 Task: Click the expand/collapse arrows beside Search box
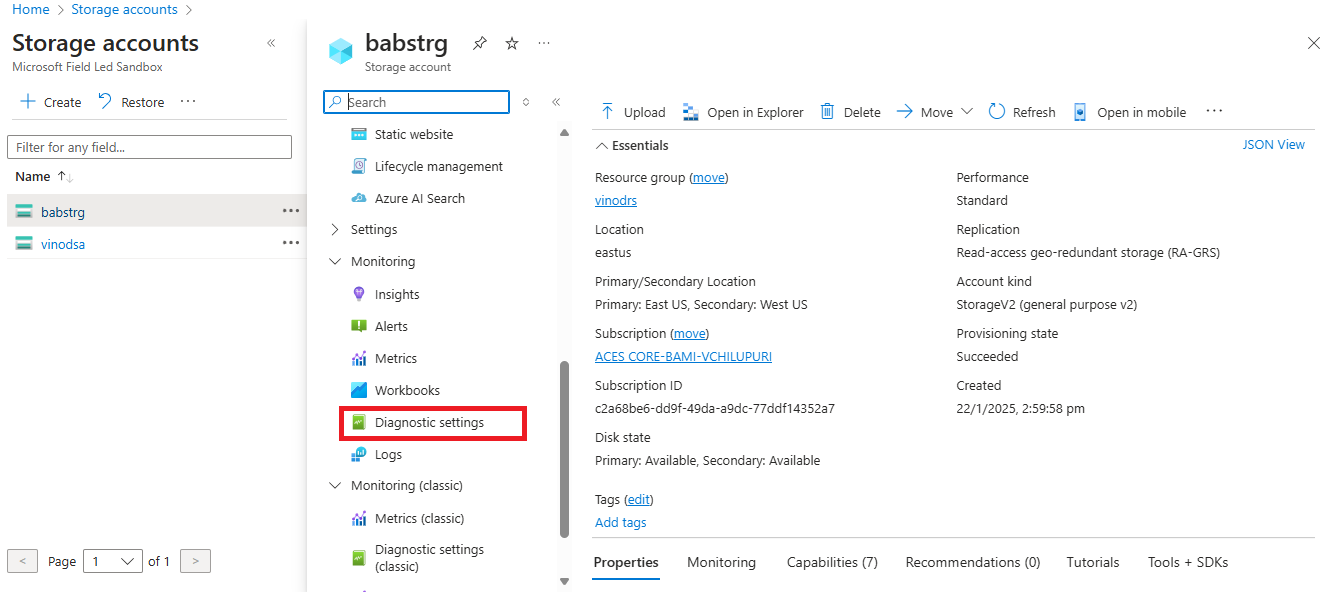click(526, 102)
